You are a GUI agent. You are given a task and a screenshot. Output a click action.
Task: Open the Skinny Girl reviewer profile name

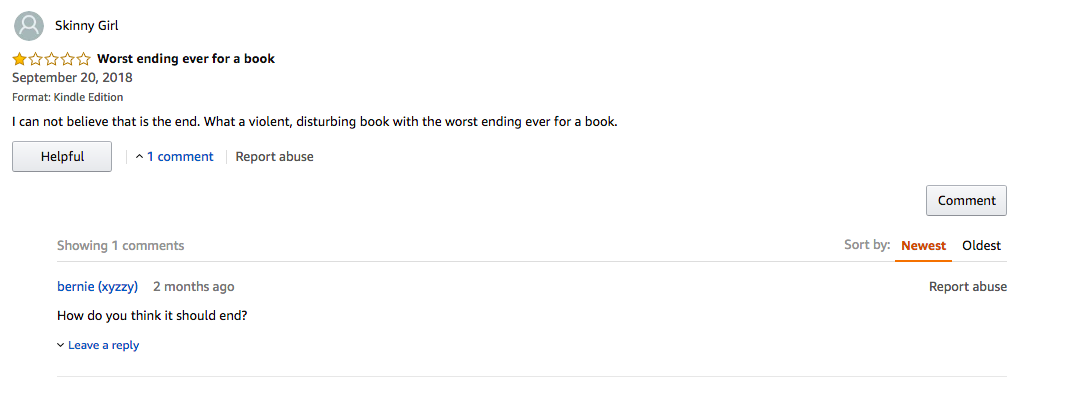tap(87, 26)
